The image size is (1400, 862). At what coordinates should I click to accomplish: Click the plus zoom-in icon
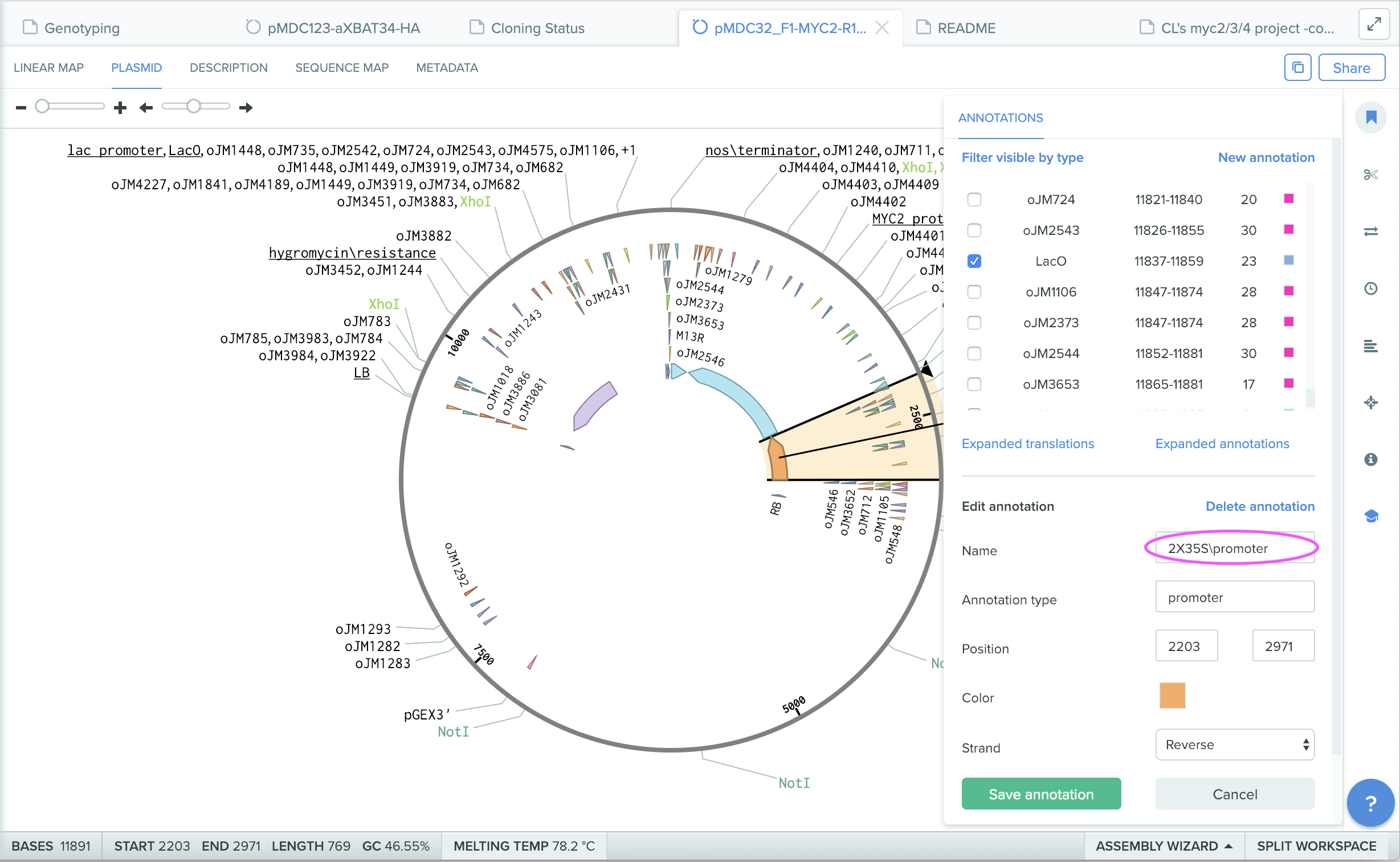tap(120, 107)
